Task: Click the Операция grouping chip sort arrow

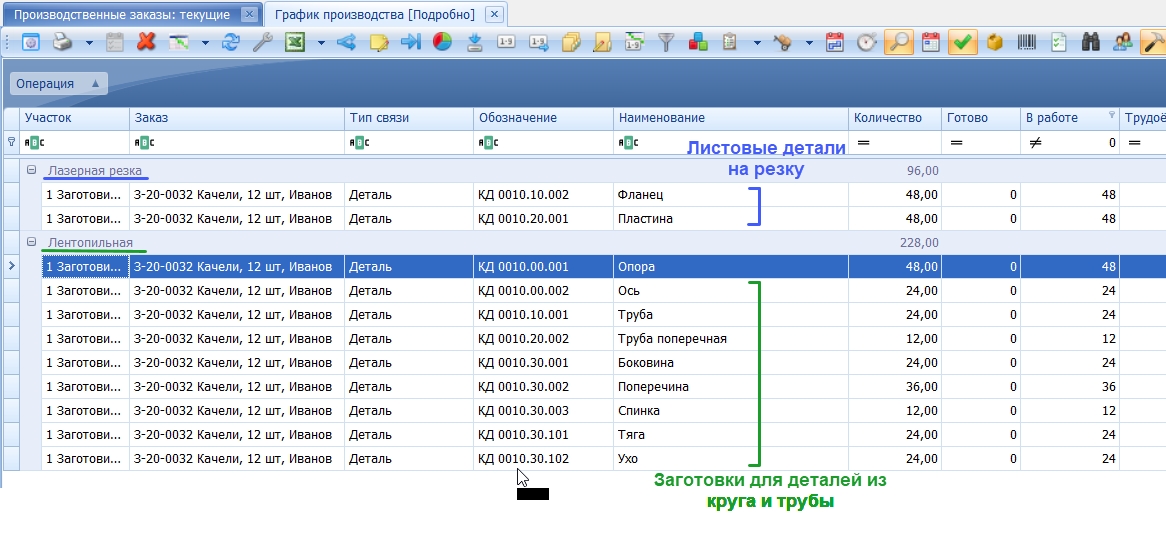Action: [95, 84]
